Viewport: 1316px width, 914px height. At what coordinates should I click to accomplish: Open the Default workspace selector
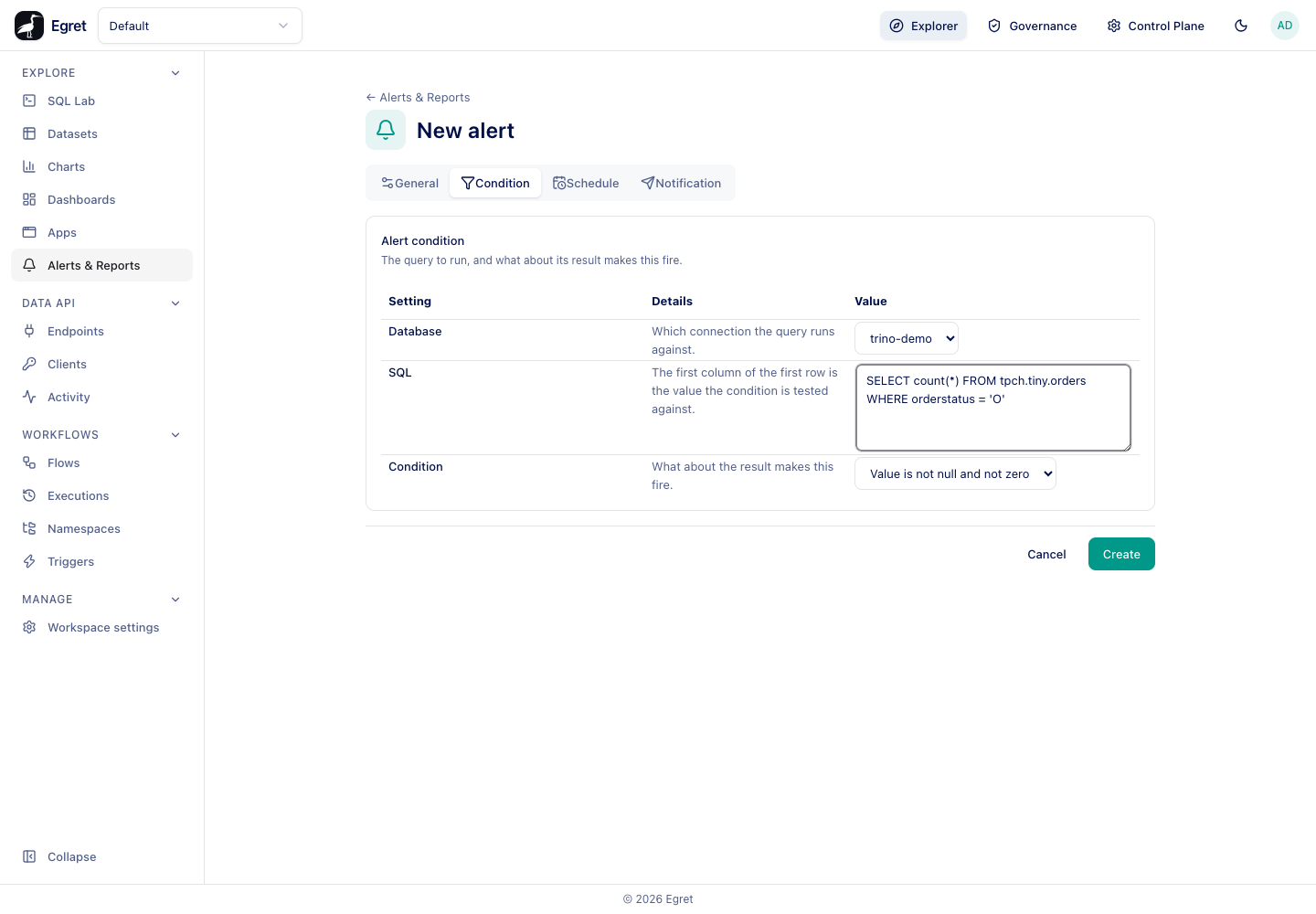coord(200,26)
